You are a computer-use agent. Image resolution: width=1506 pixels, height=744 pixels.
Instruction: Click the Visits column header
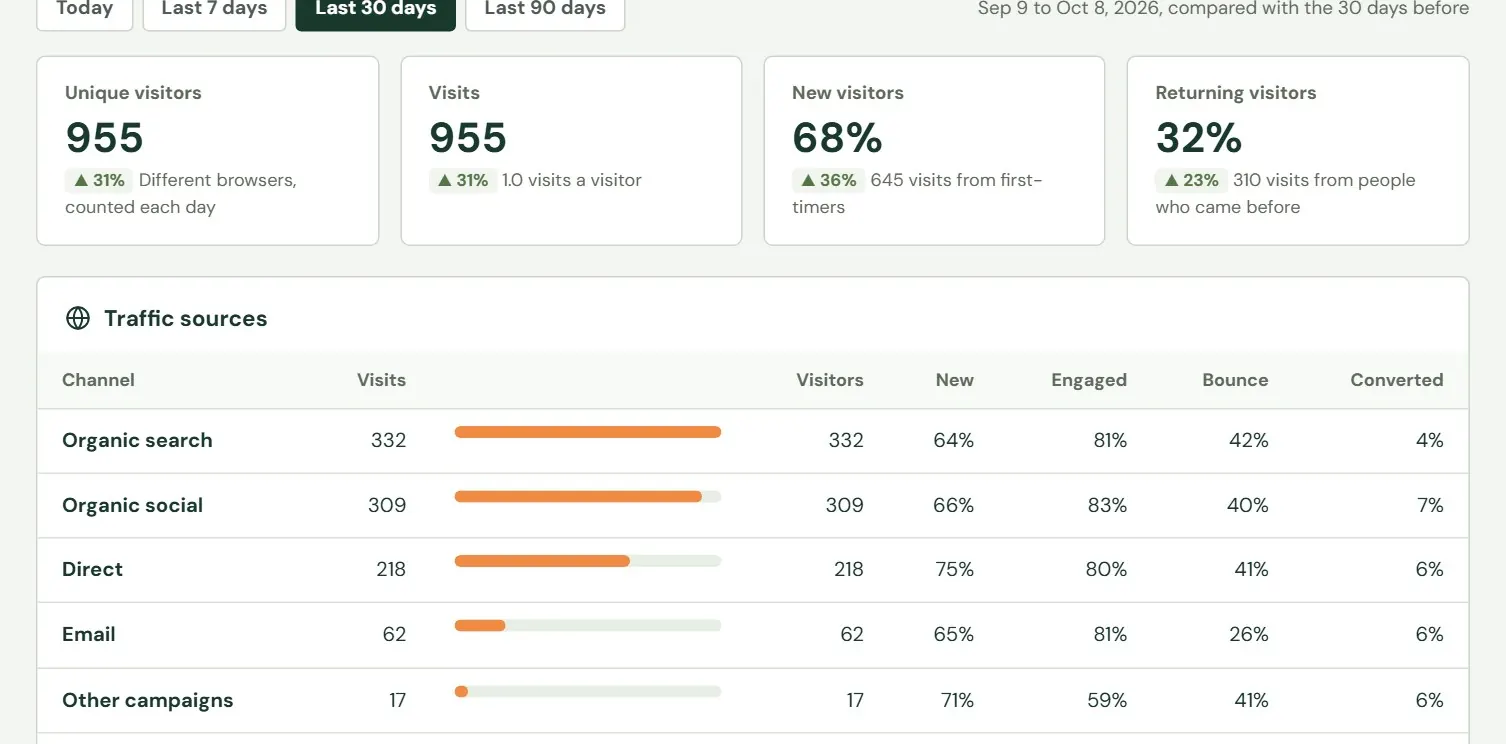pos(381,380)
